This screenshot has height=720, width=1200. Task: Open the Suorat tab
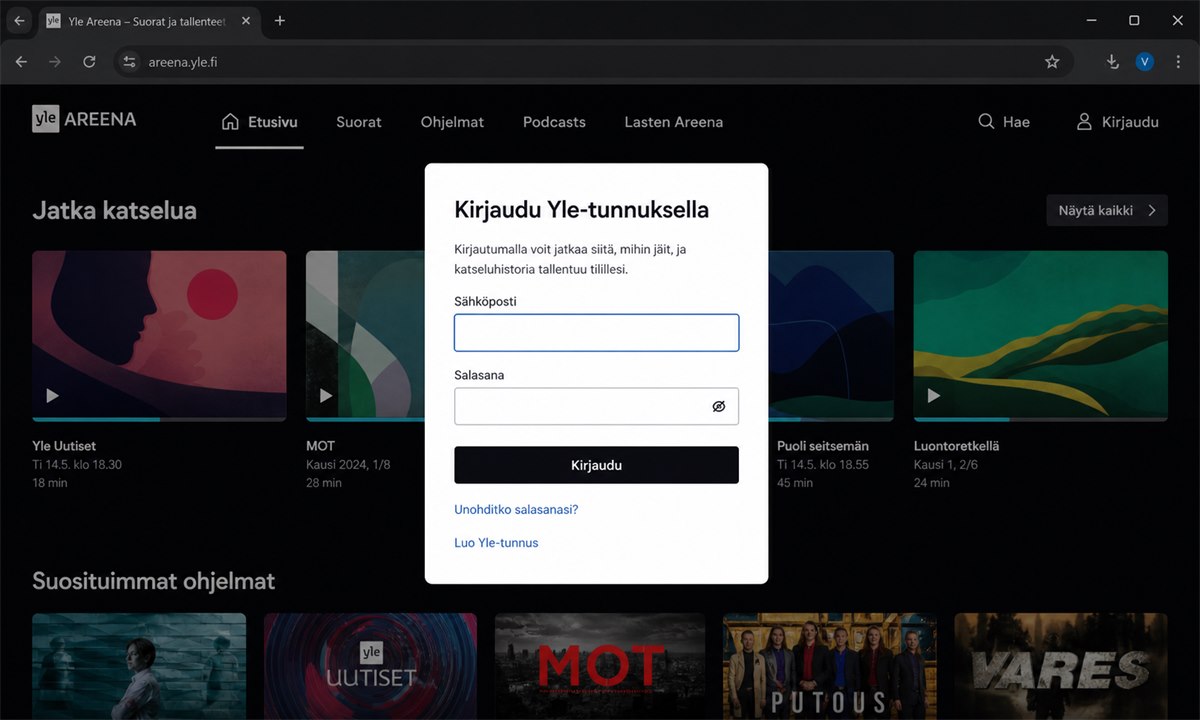pos(359,122)
